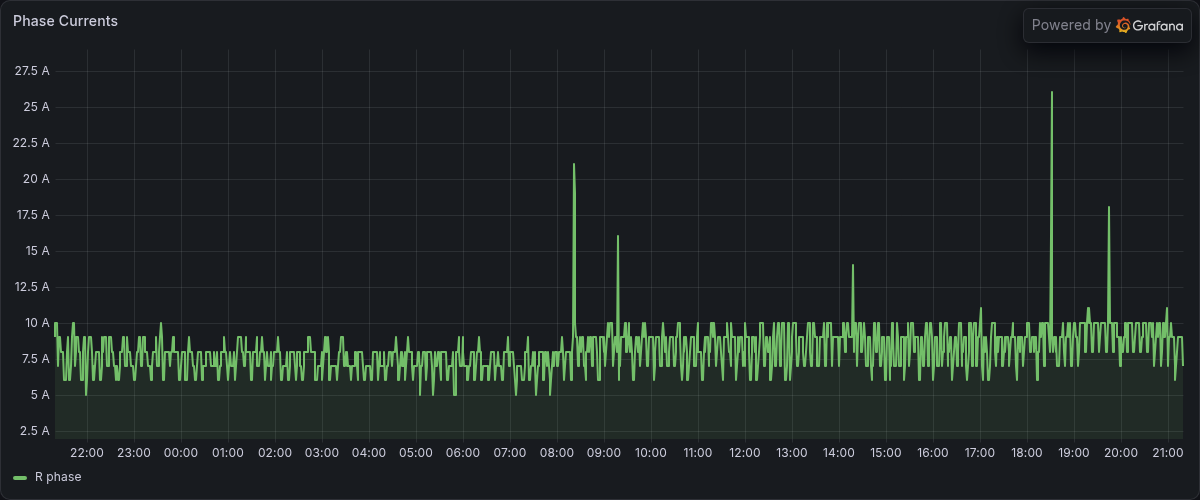Click the 16 A spike after 09:00

click(618, 236)
